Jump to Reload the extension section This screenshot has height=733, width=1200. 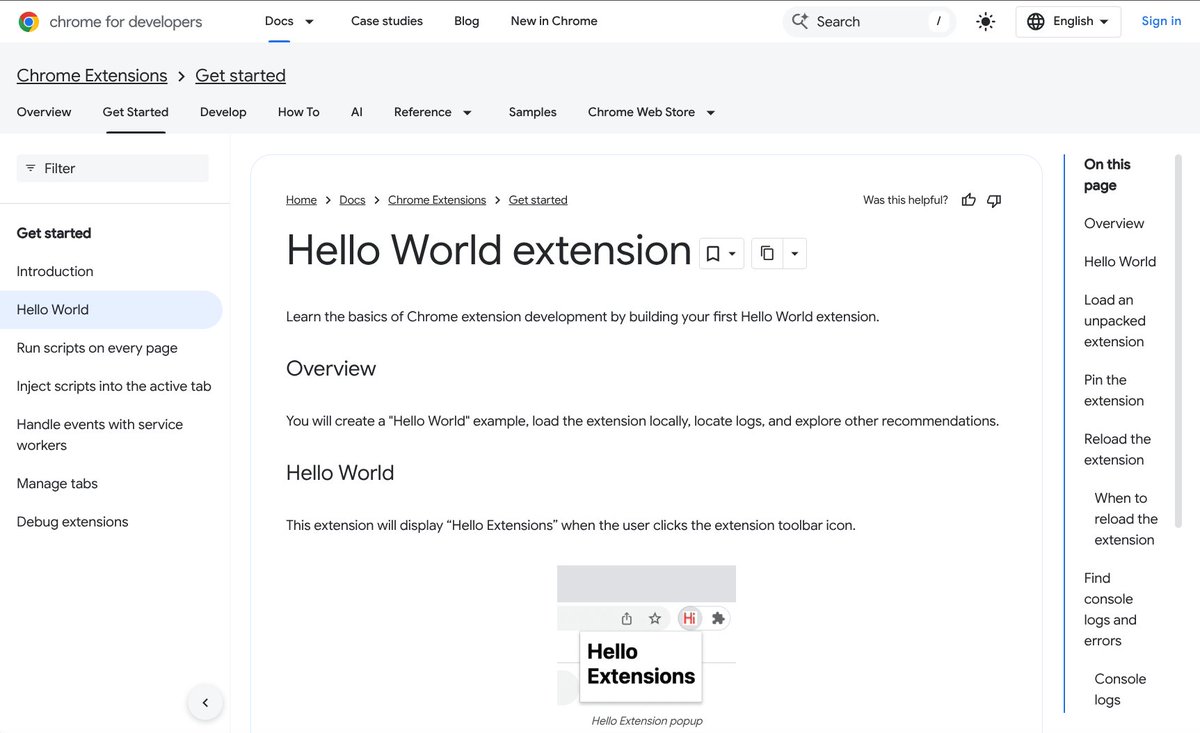tap(1117, 449)
